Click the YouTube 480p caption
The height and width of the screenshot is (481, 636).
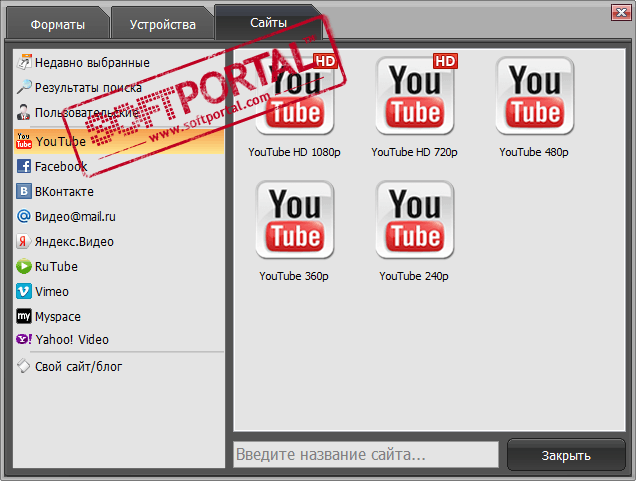click(534, 152)
